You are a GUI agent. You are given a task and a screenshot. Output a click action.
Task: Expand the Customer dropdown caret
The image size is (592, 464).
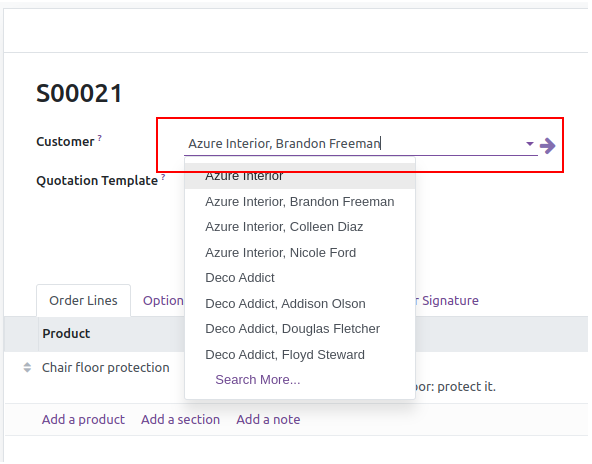(x=530, y=144)
